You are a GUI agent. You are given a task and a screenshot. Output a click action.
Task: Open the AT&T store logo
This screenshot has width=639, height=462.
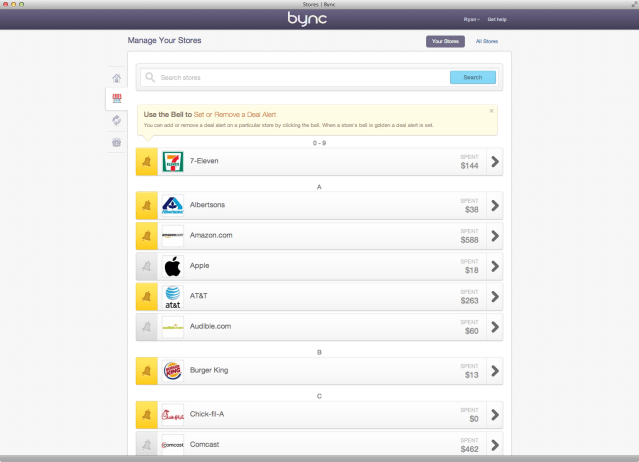[x=173, y=297]
